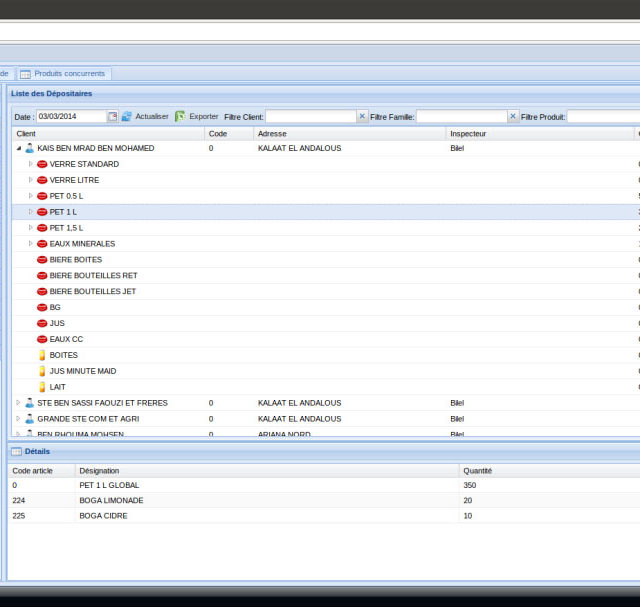
Task: Click the Actualiser refresh icon
Action: 127,117
